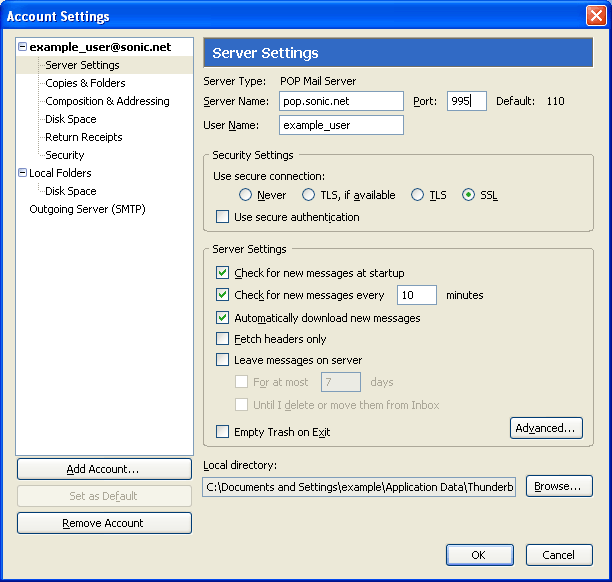Toggle Automatically download new messages

[222, 318]
